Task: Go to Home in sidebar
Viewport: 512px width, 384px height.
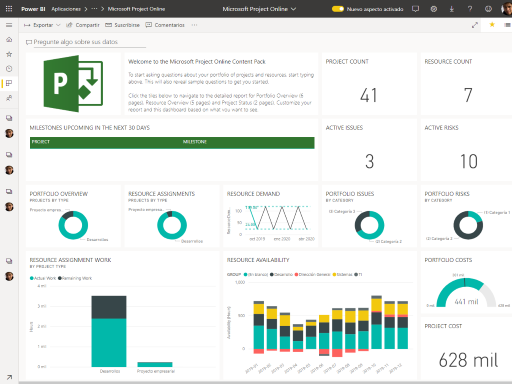Action: [x=9, y=39]
